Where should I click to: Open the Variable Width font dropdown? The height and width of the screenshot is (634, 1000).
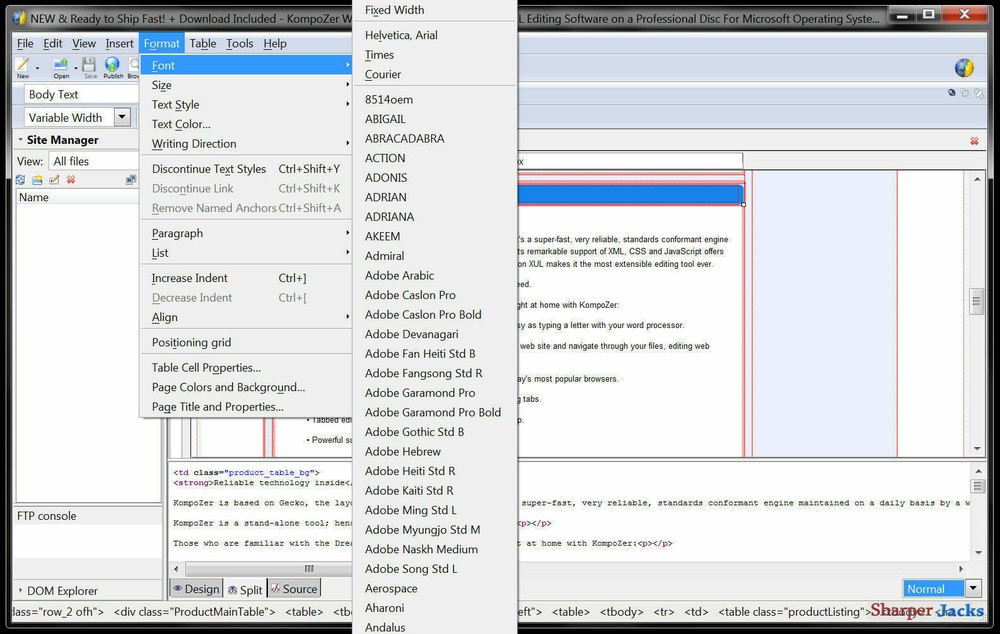(121, 117)
